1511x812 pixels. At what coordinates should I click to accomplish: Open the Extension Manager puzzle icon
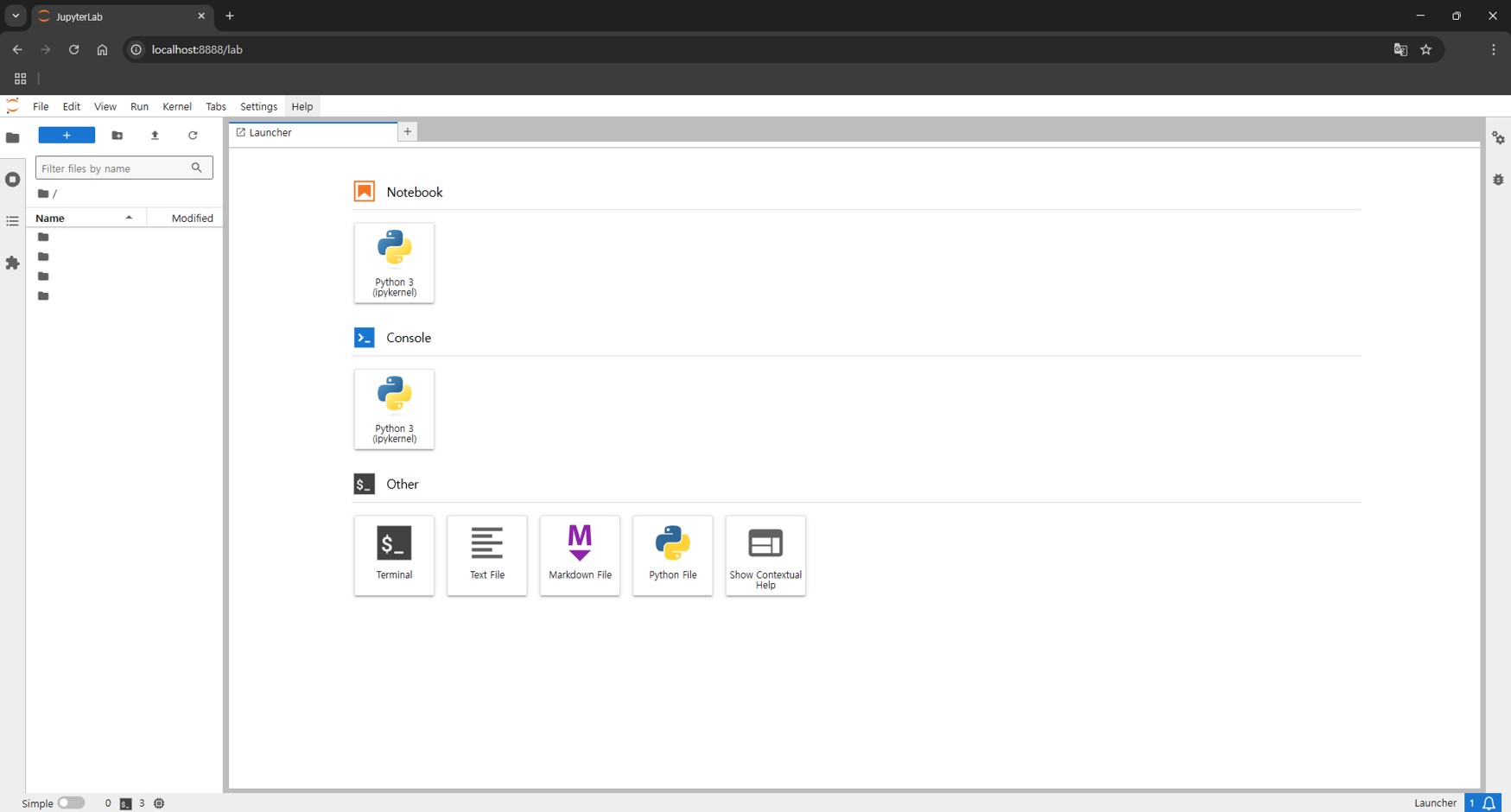tap(12, 263)
